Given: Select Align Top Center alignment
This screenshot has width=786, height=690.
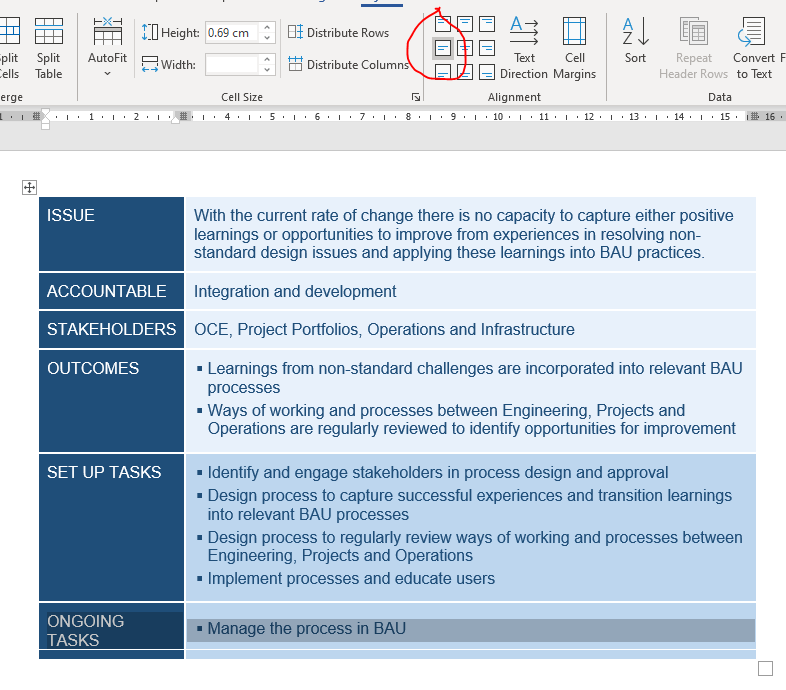Looking at the screenshot, I should (x=465, y=24).
